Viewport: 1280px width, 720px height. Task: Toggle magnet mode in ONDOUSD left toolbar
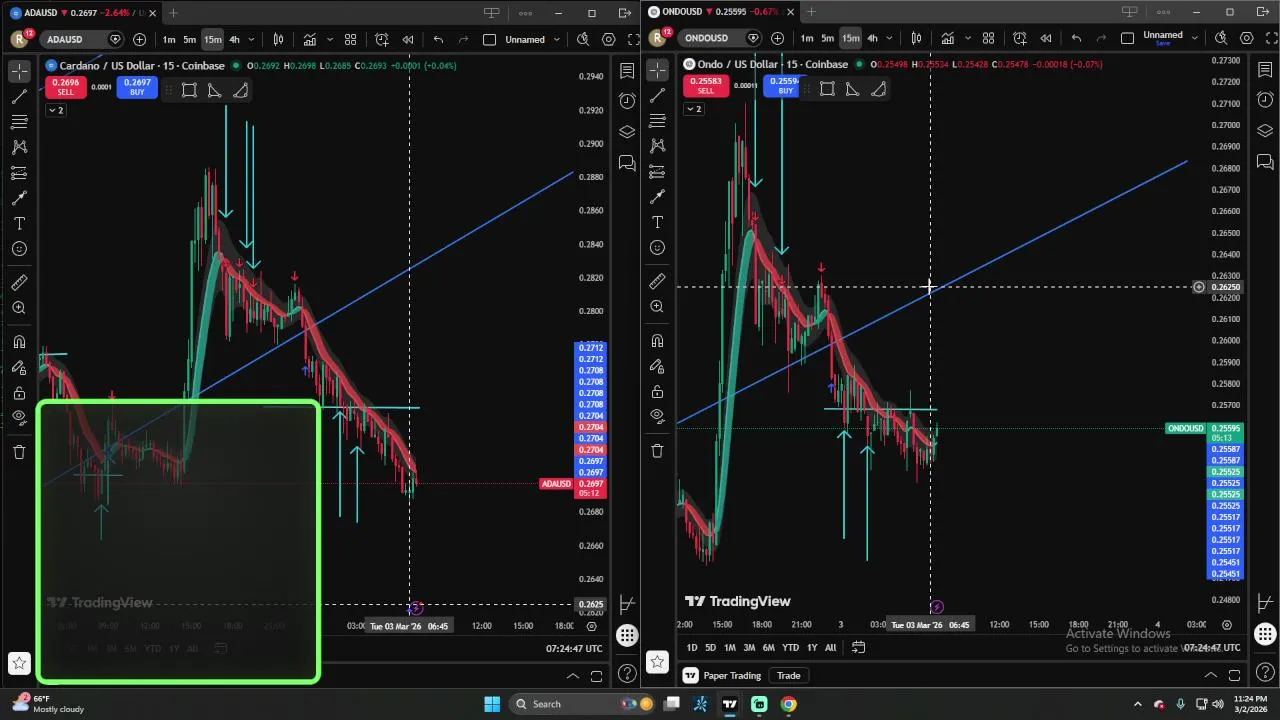(657, 341)
